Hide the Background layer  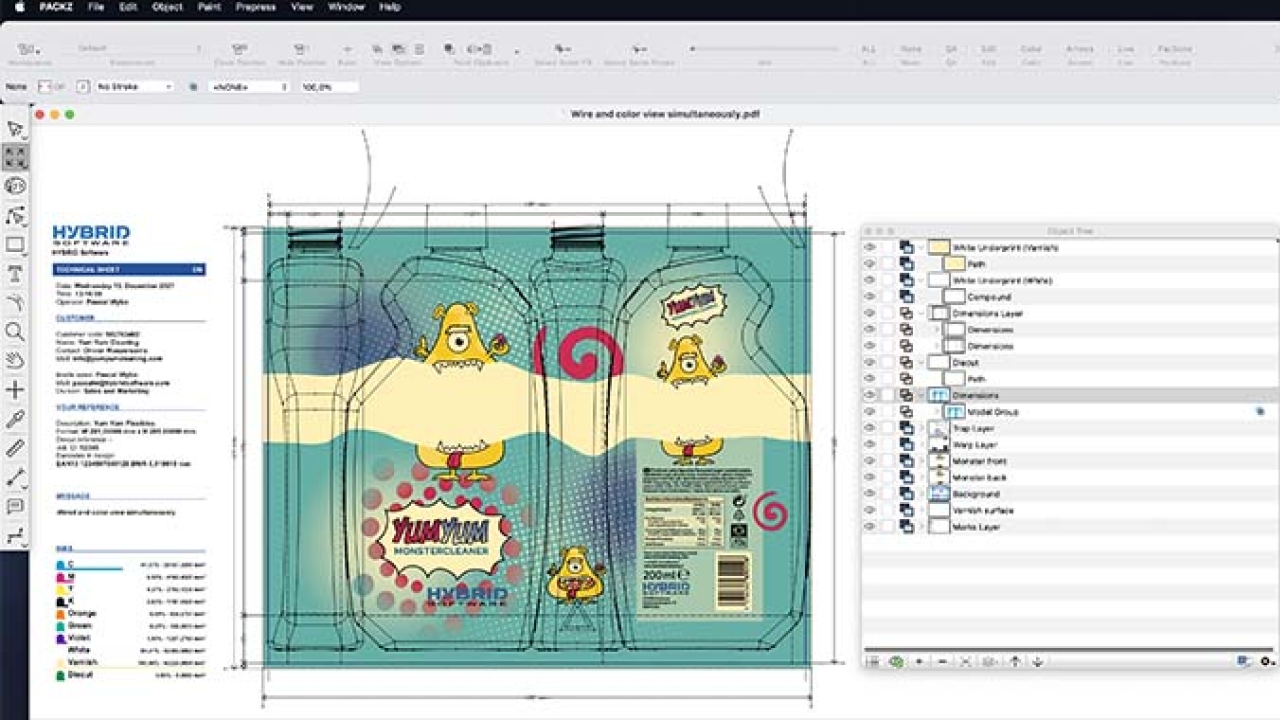870,494
